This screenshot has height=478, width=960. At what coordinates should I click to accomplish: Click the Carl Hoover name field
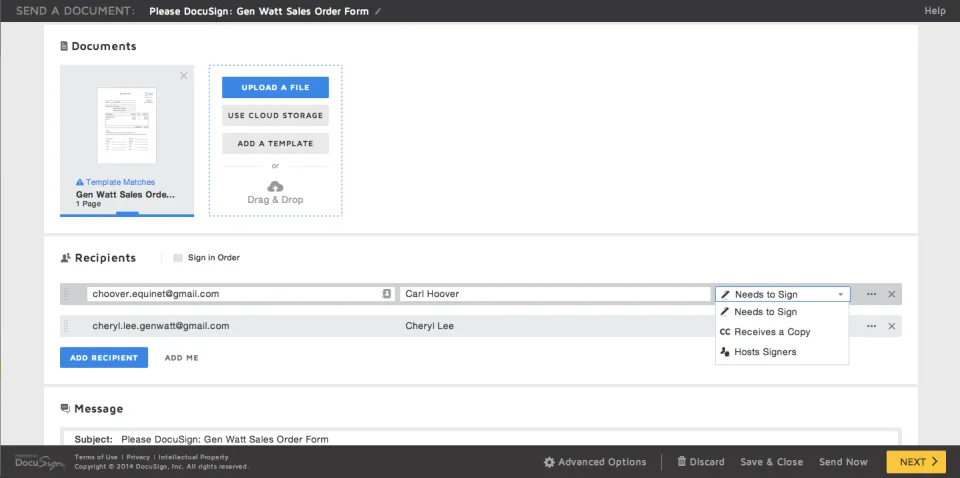(555, 294)
